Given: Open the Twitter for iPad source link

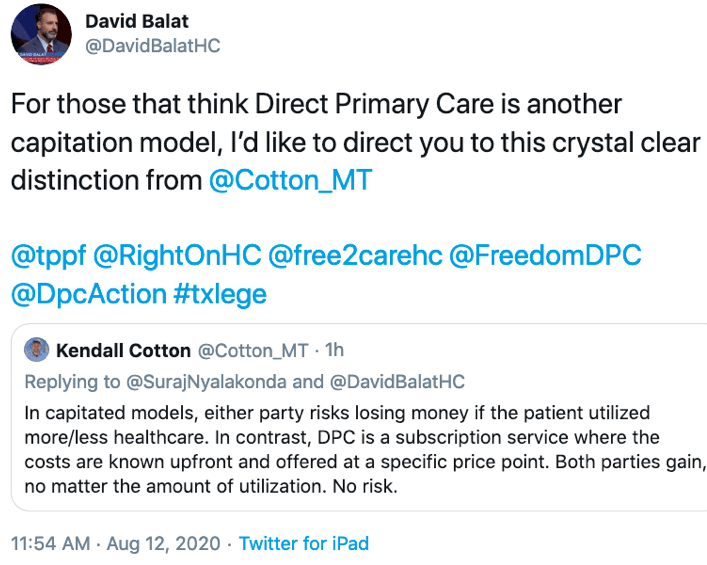Looking at the screenshot, I should click(304, 544).
